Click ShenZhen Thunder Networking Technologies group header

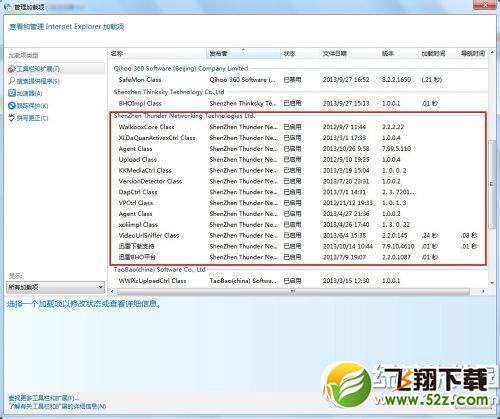pyautogui.click(x=184, y=116)
